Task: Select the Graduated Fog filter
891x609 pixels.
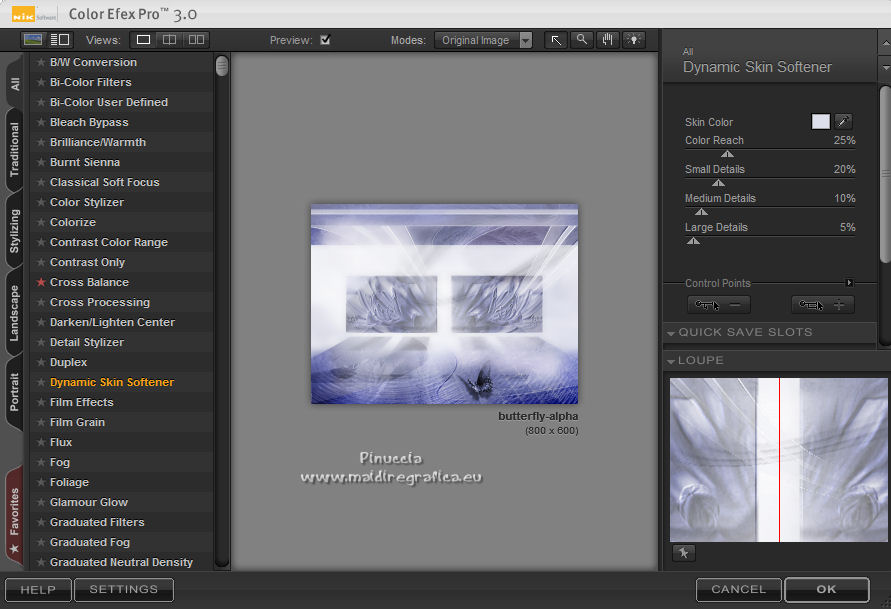Action: [90, 543]
